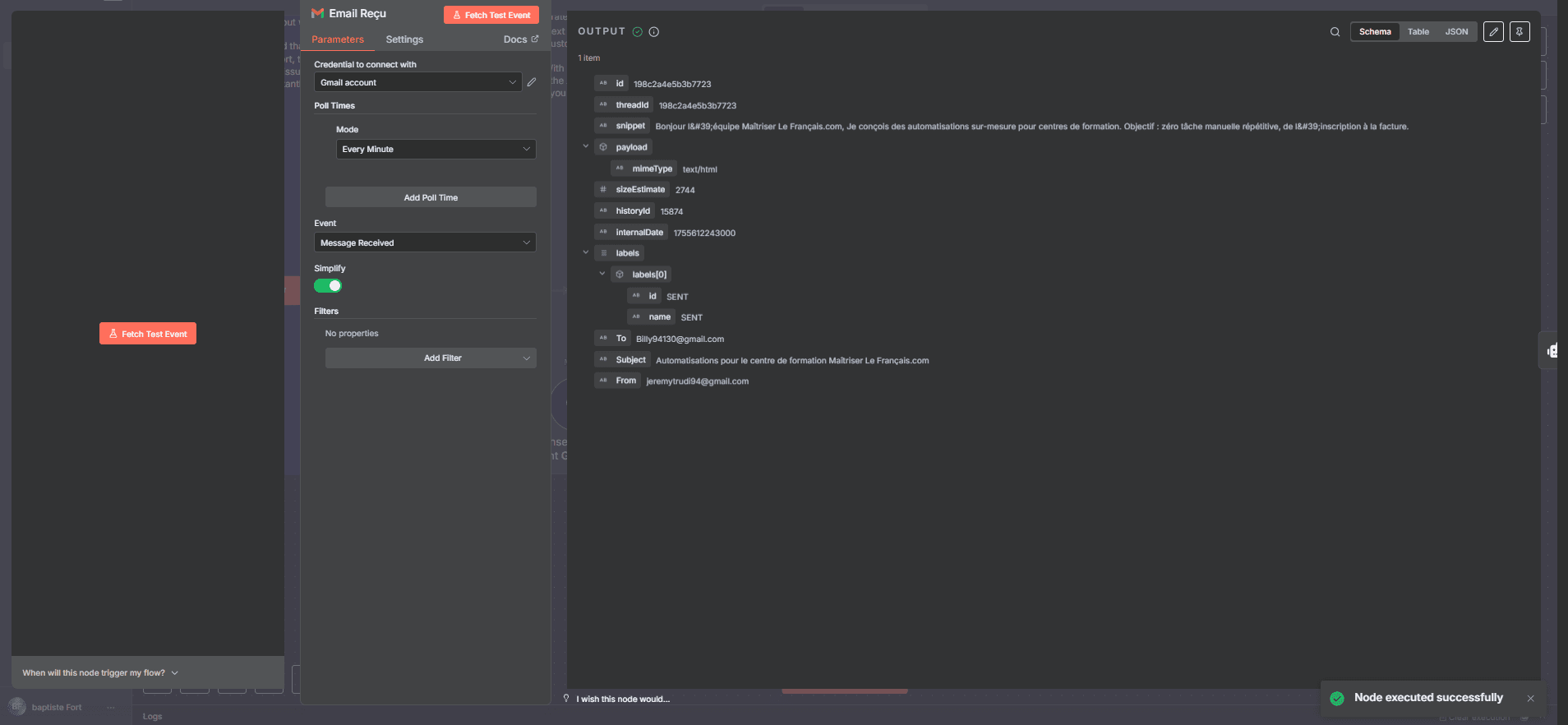Open the assistant icon on the right edge
Image resolution: width=1568 pixels, height=725 pixels.
pyautogui.click(x=1551, y=351)
